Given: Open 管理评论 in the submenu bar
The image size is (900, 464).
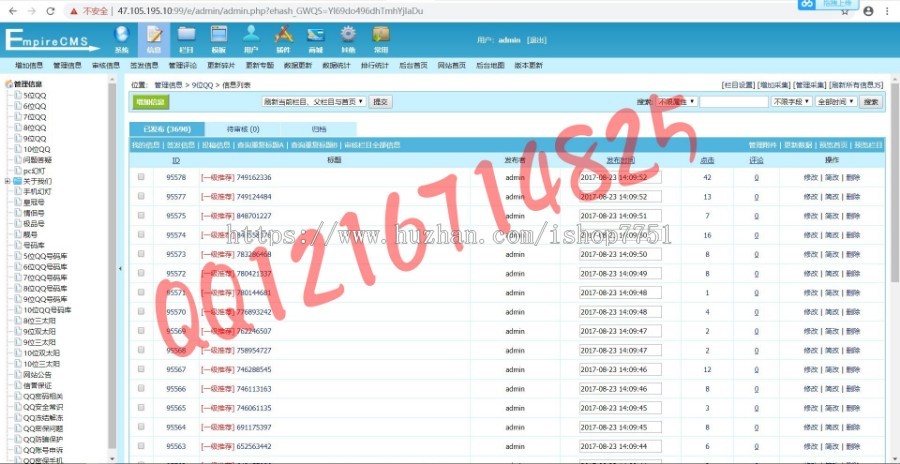Looking at the screenshot, I should tap(183, 65).
